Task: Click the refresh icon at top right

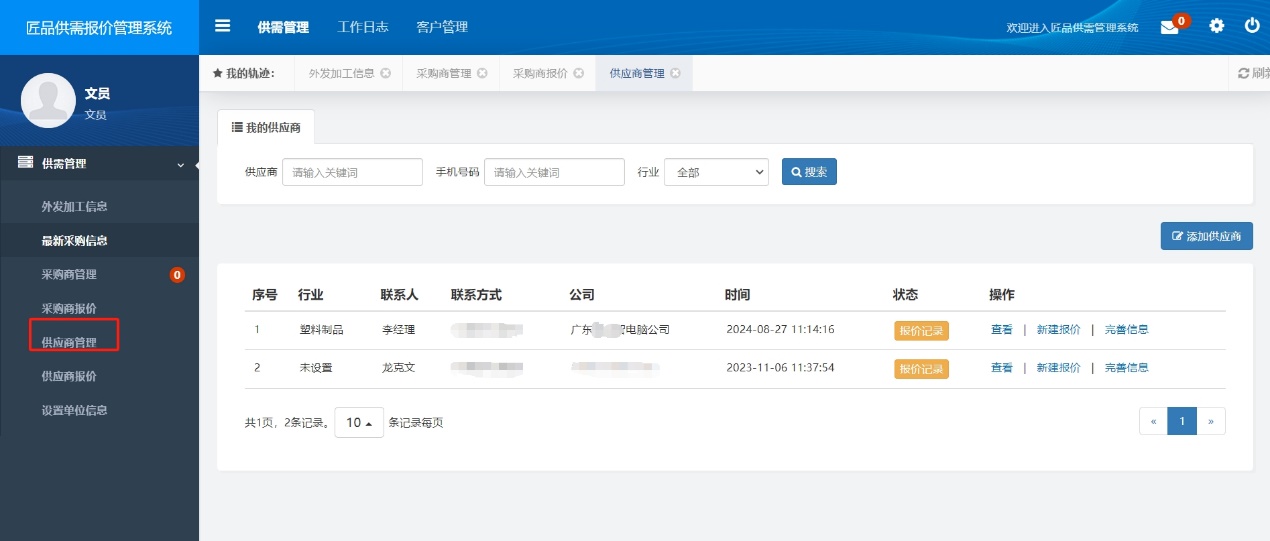Action: [1244, 73]
